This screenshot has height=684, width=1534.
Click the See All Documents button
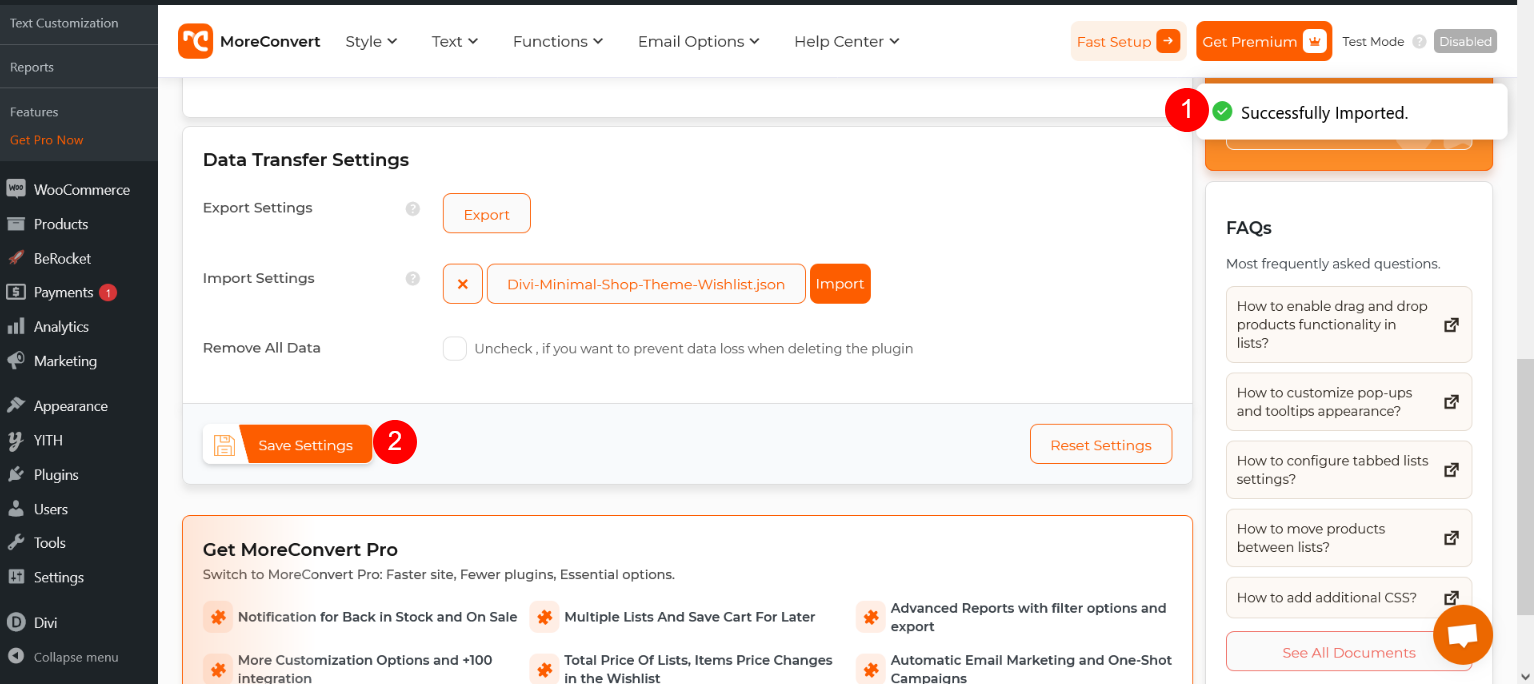click(x=1349, y=652)
